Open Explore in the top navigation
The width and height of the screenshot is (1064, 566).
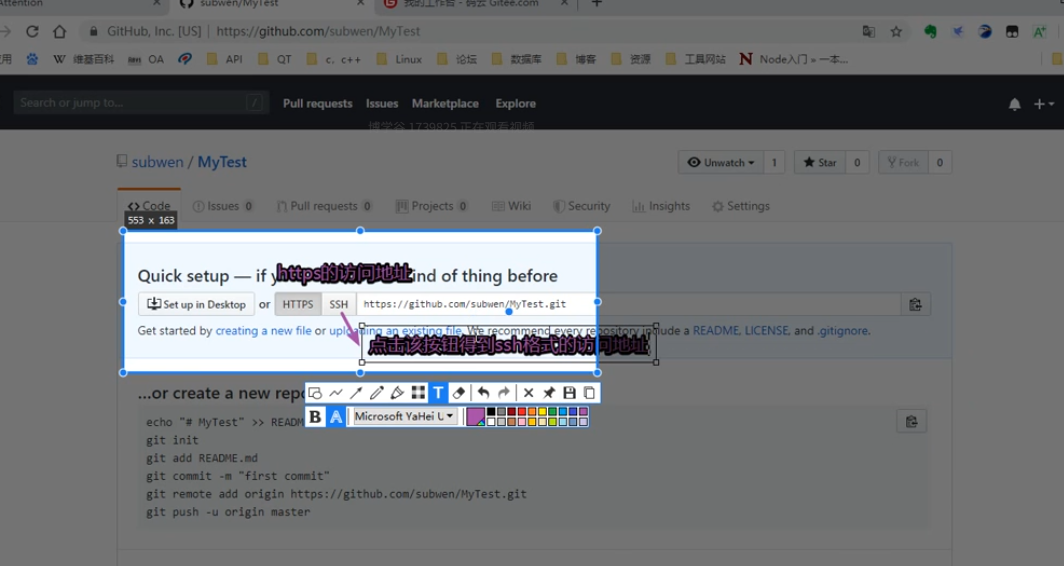pyautogui.click(x=516, y=103)
